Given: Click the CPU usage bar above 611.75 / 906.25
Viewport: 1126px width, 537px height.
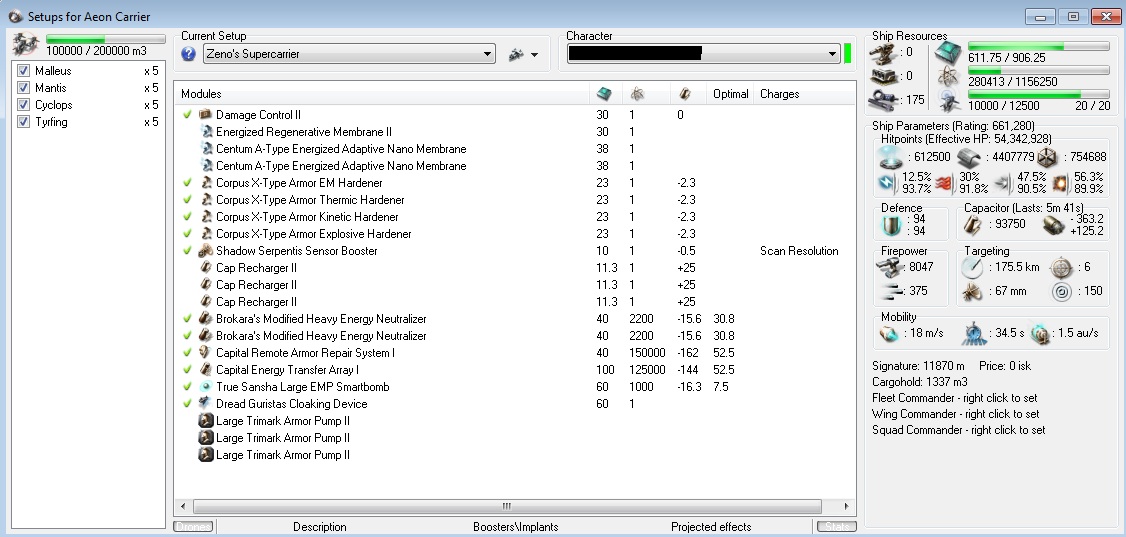Looking at the screenshot, I should (1038, 47).
